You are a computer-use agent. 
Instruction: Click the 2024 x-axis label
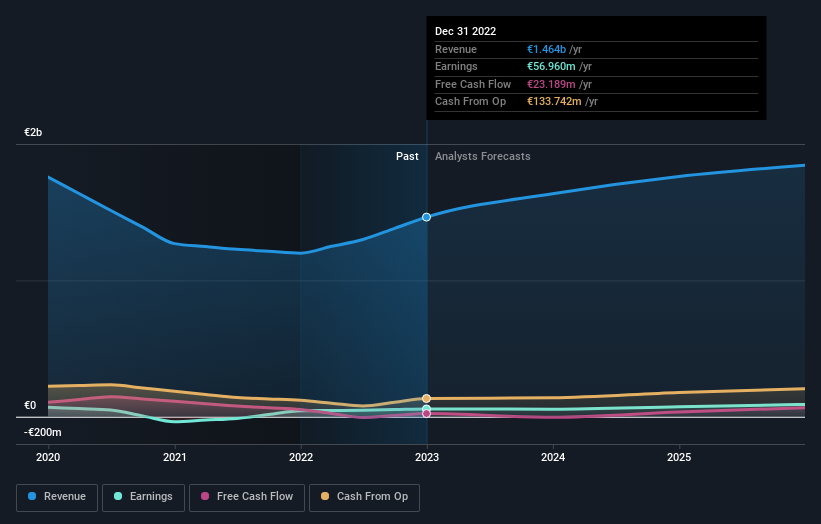pyautogui.click(x=553, y=457)
